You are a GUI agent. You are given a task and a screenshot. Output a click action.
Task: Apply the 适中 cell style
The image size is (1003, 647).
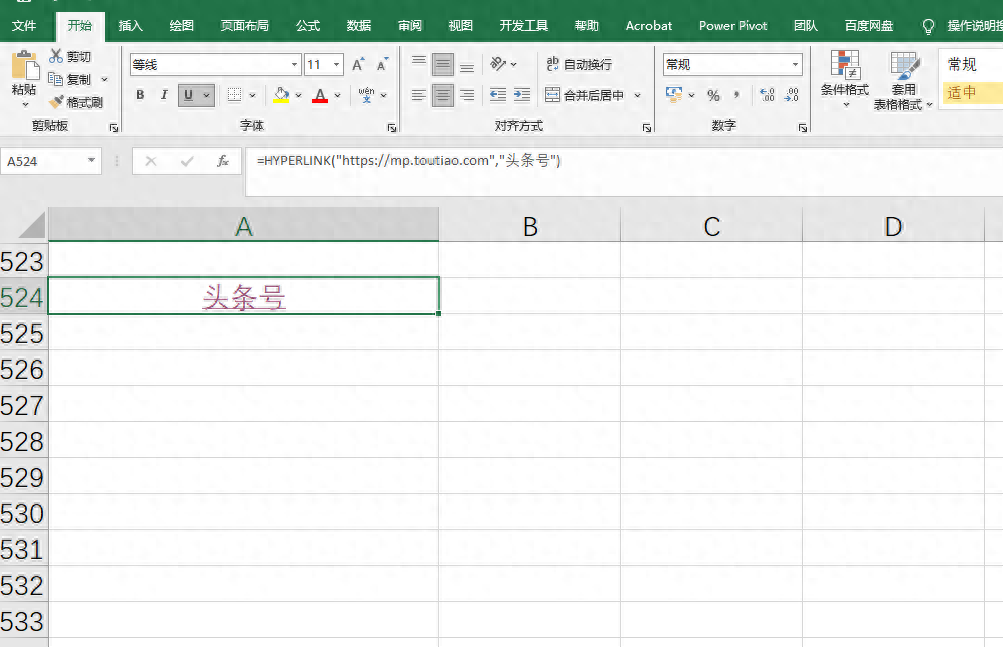coord(972,93)
